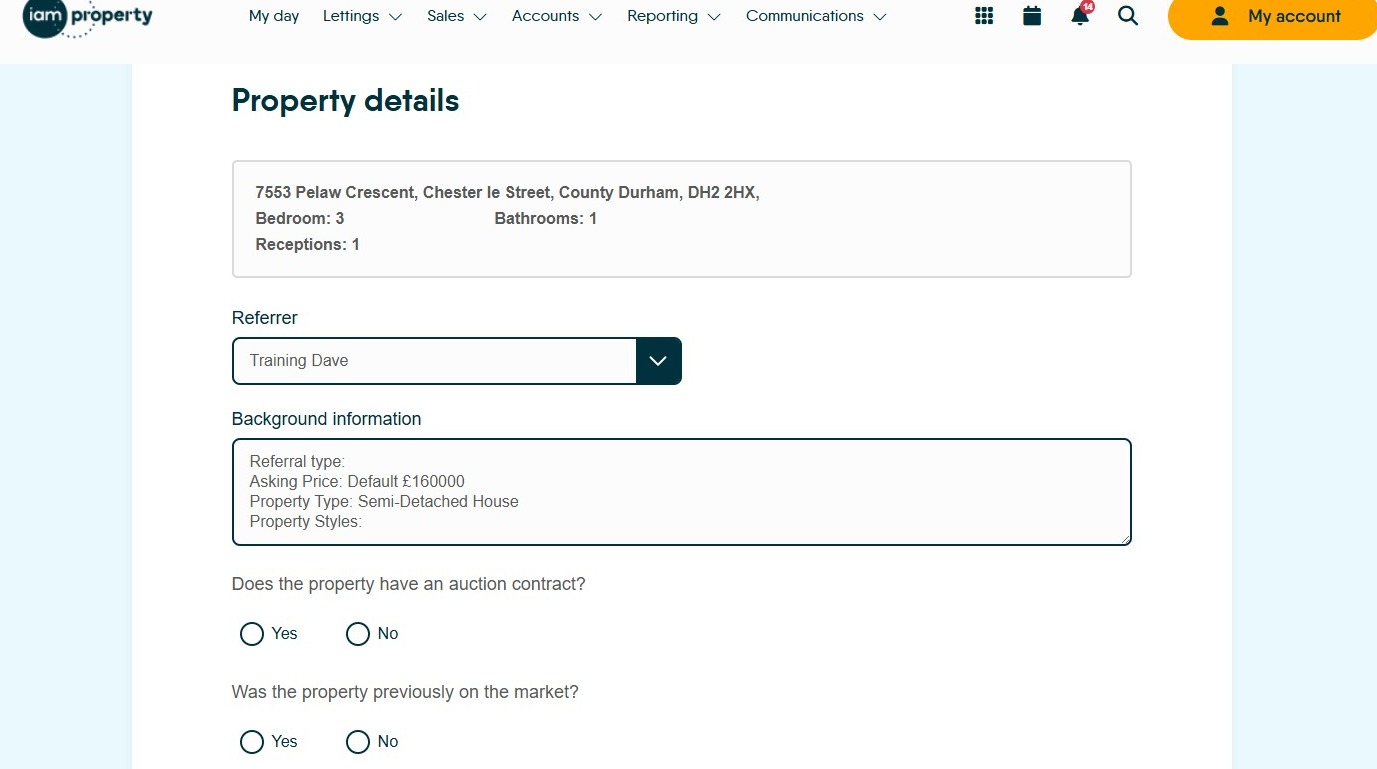The width and height of the screenshot is (1377, 769).
Task: Click the search magnifier icon
Action: click(1128, 16)
